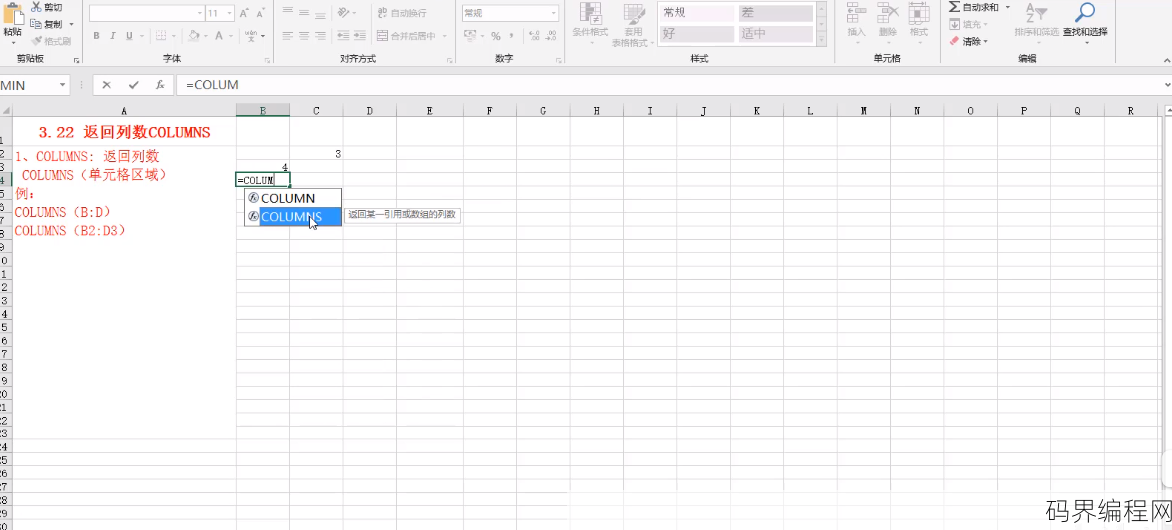The height and width of the screenshot is (530, 1172).
Task: Click the Insert Function fx button
Action: click(x=160, y=85)
